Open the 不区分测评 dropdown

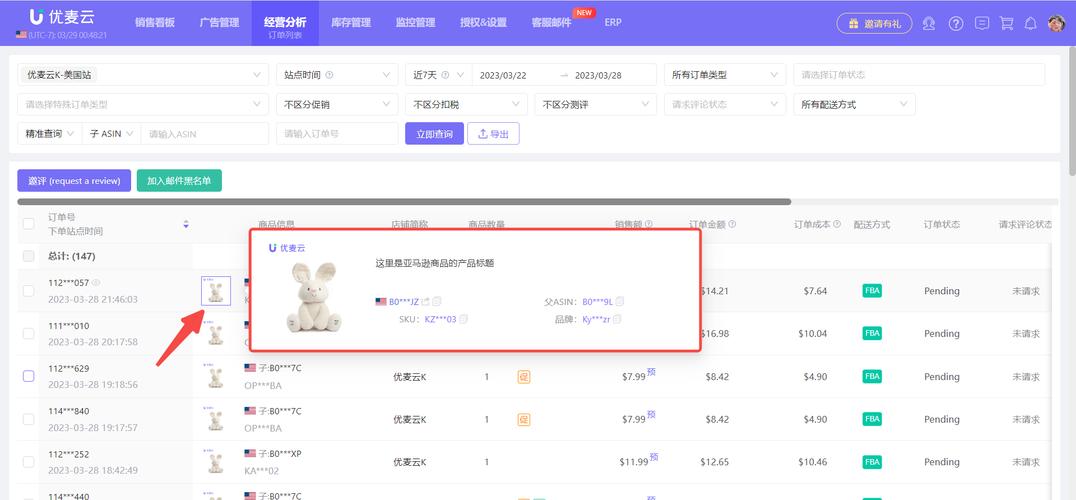(596, 104)
